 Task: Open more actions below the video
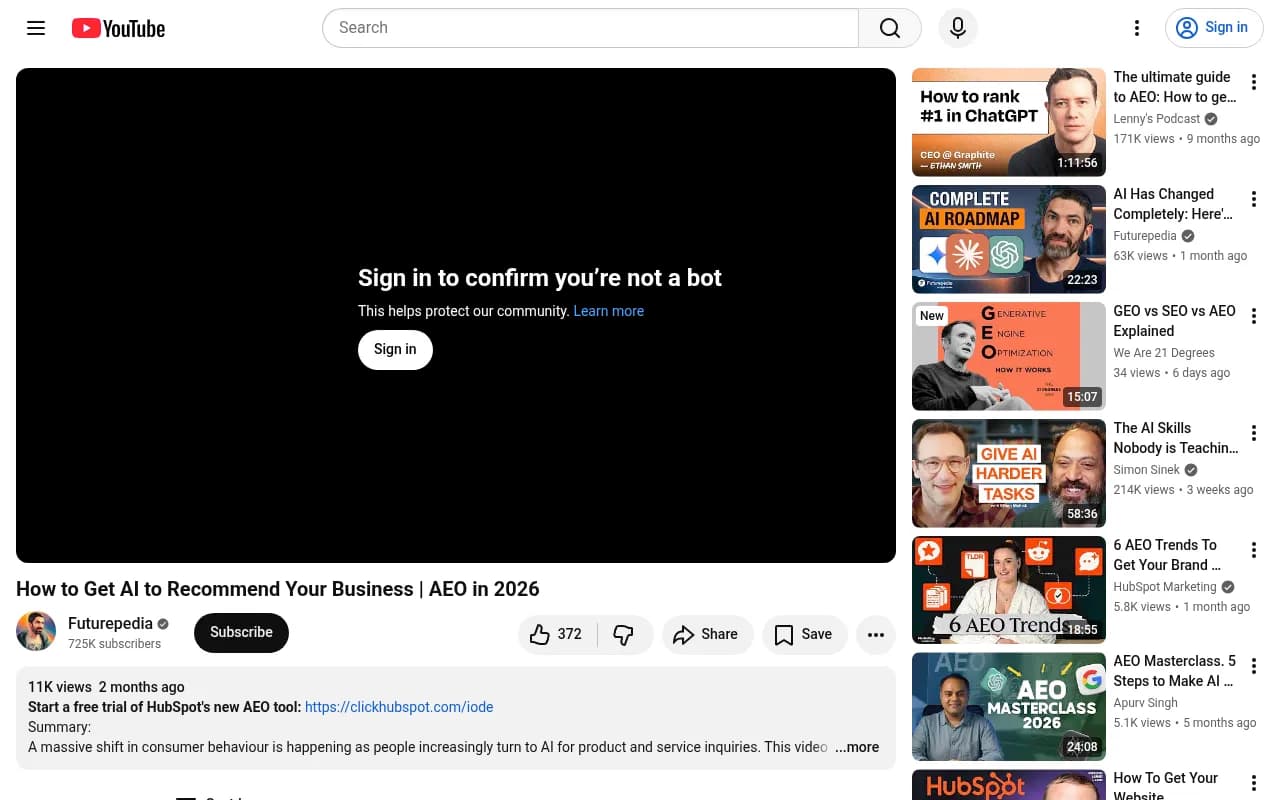tap(876, 634)
